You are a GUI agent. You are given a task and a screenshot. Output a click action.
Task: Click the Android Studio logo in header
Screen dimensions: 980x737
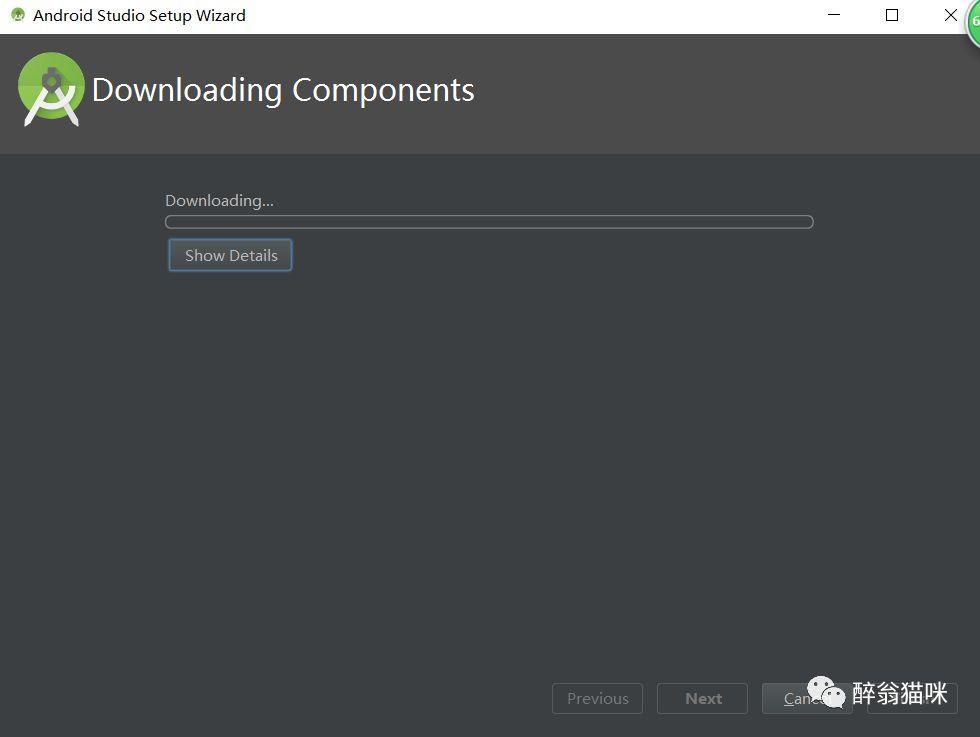click(51, 89)
